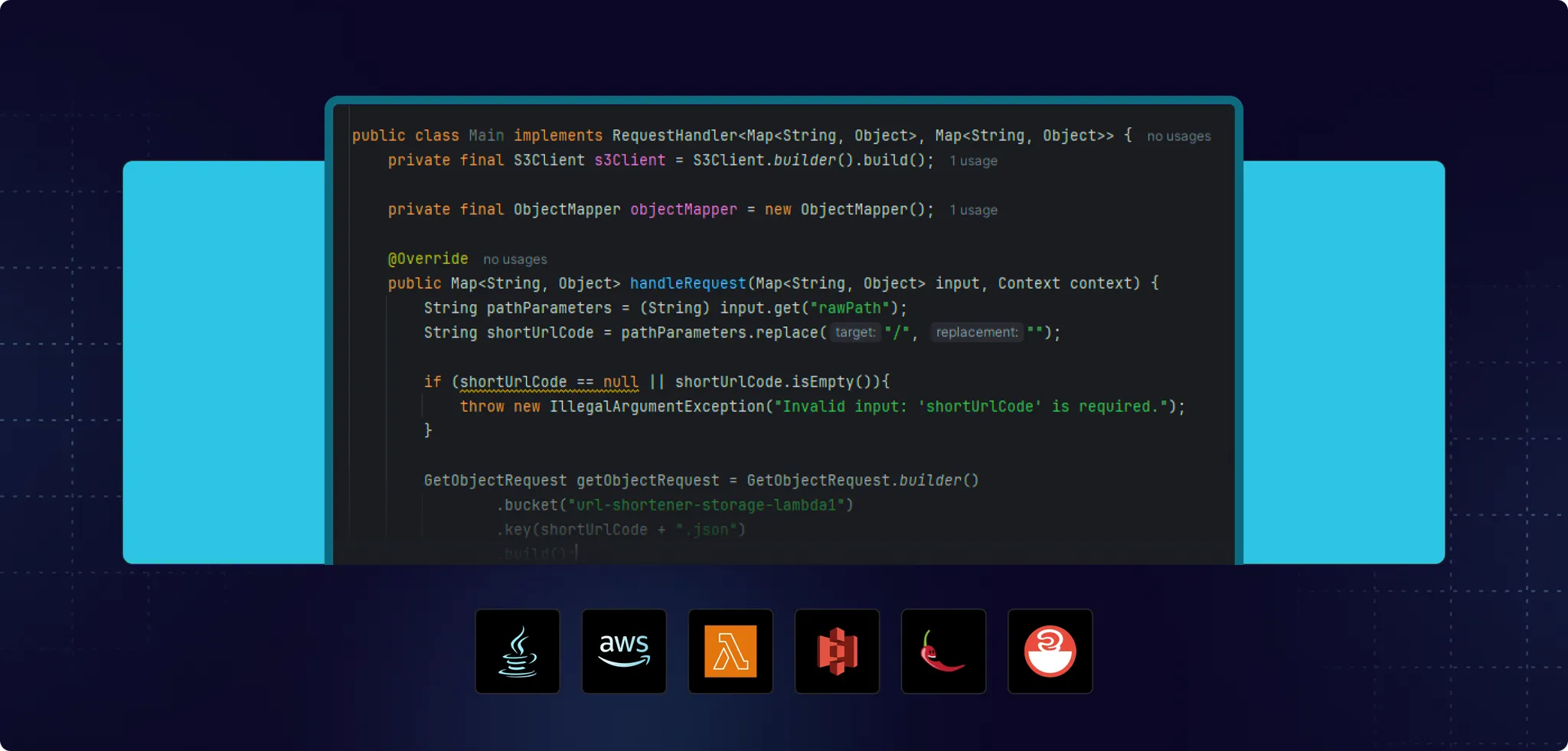This screenshot has height=751, width=1568.
Task: Click getObjectRequest variable name
Action: pyautogui.click(x=648, y=481)
